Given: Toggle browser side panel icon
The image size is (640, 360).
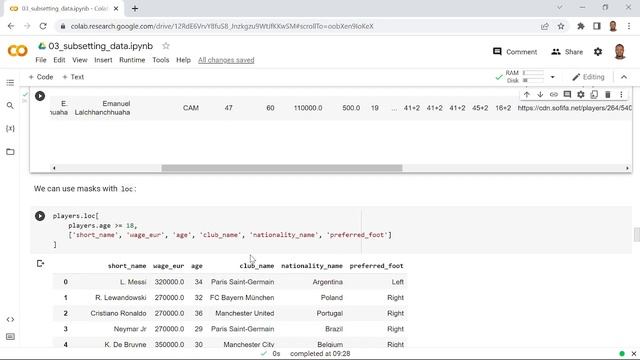Looking at the screenshot, I should tap(596, 26).
